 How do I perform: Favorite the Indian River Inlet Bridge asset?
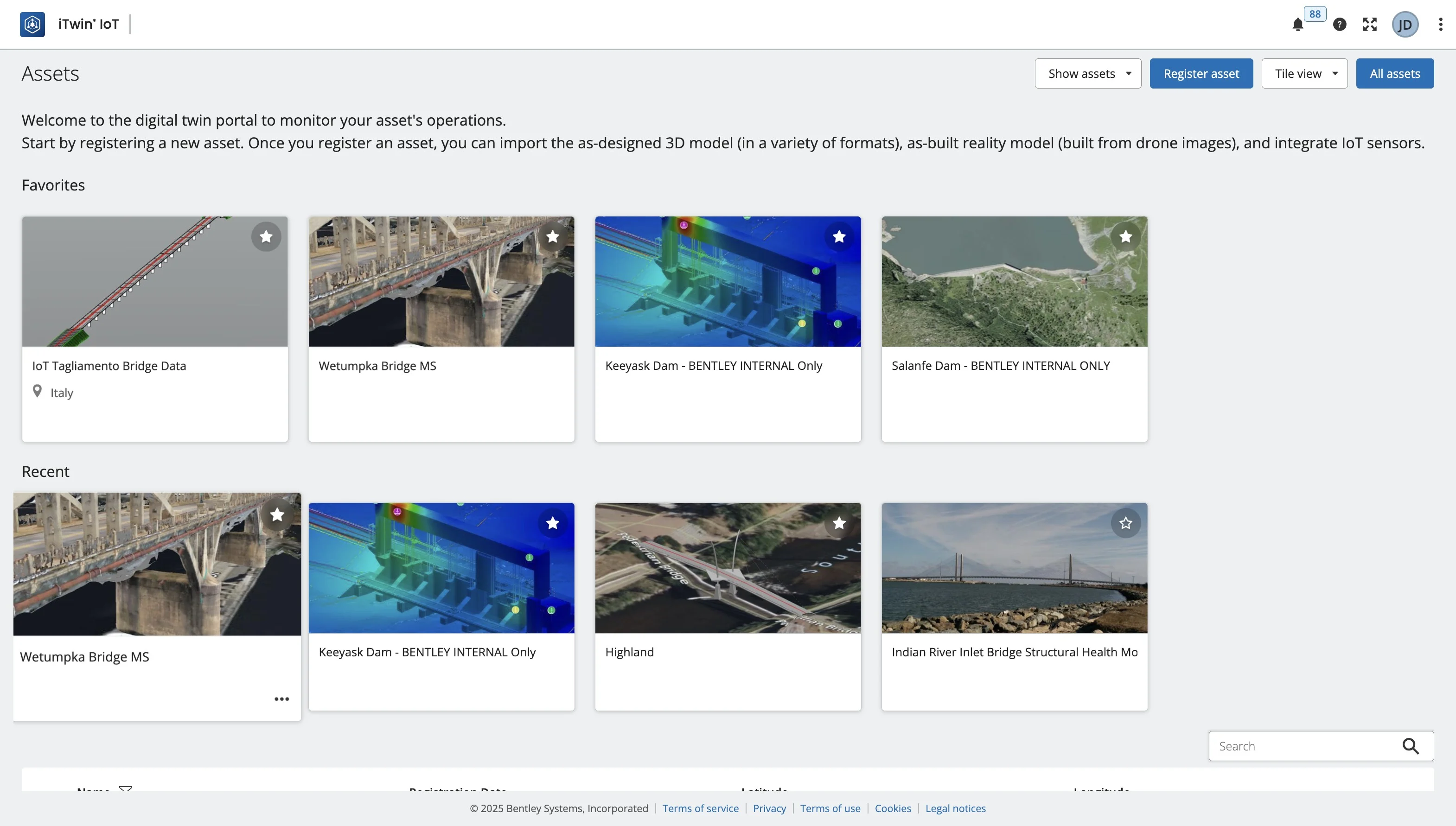(x=1126, y=523)
